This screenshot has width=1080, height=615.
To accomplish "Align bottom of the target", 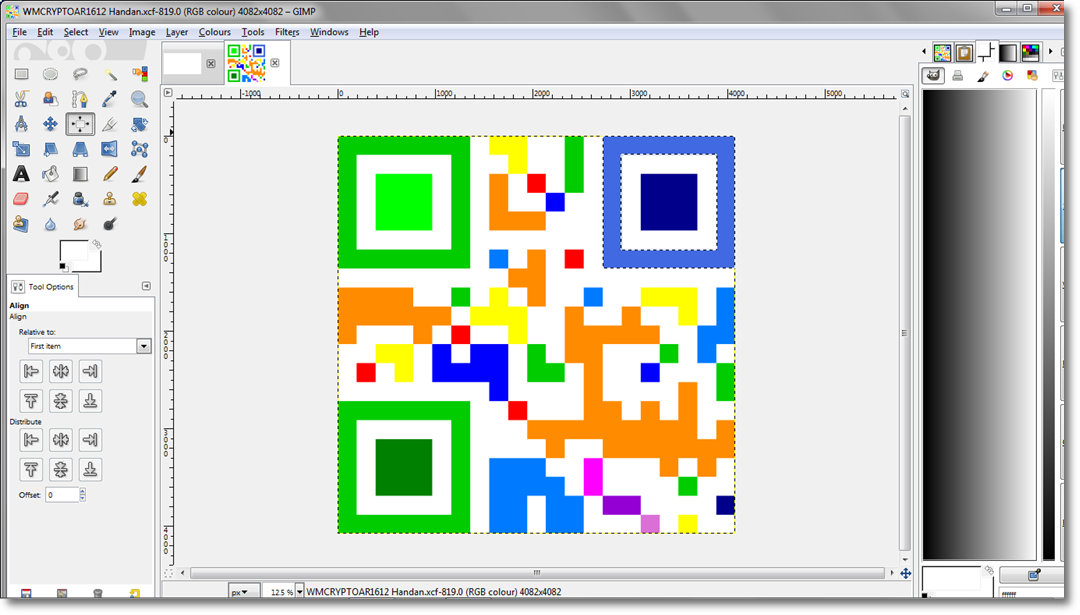I will click(90, 401).
